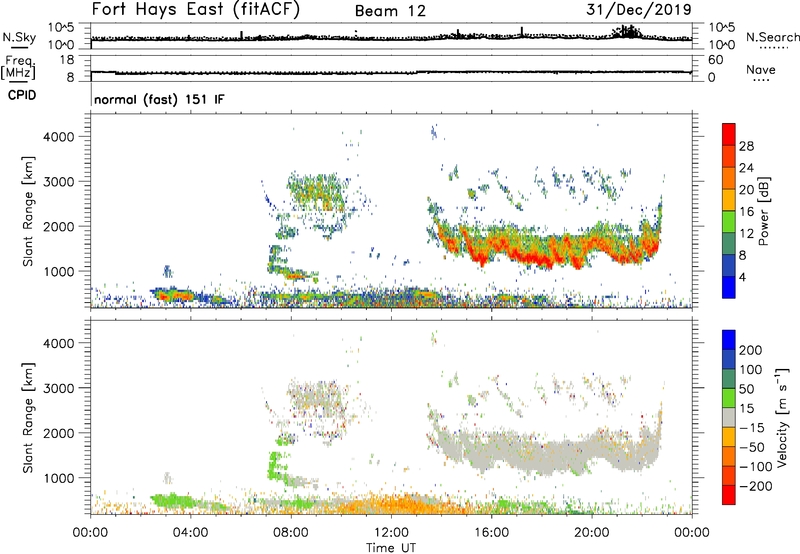Click the power scatter cluster at 3000 km near 09:00
The width and height of the screenshot is (800, 554).
coord(316,191)
